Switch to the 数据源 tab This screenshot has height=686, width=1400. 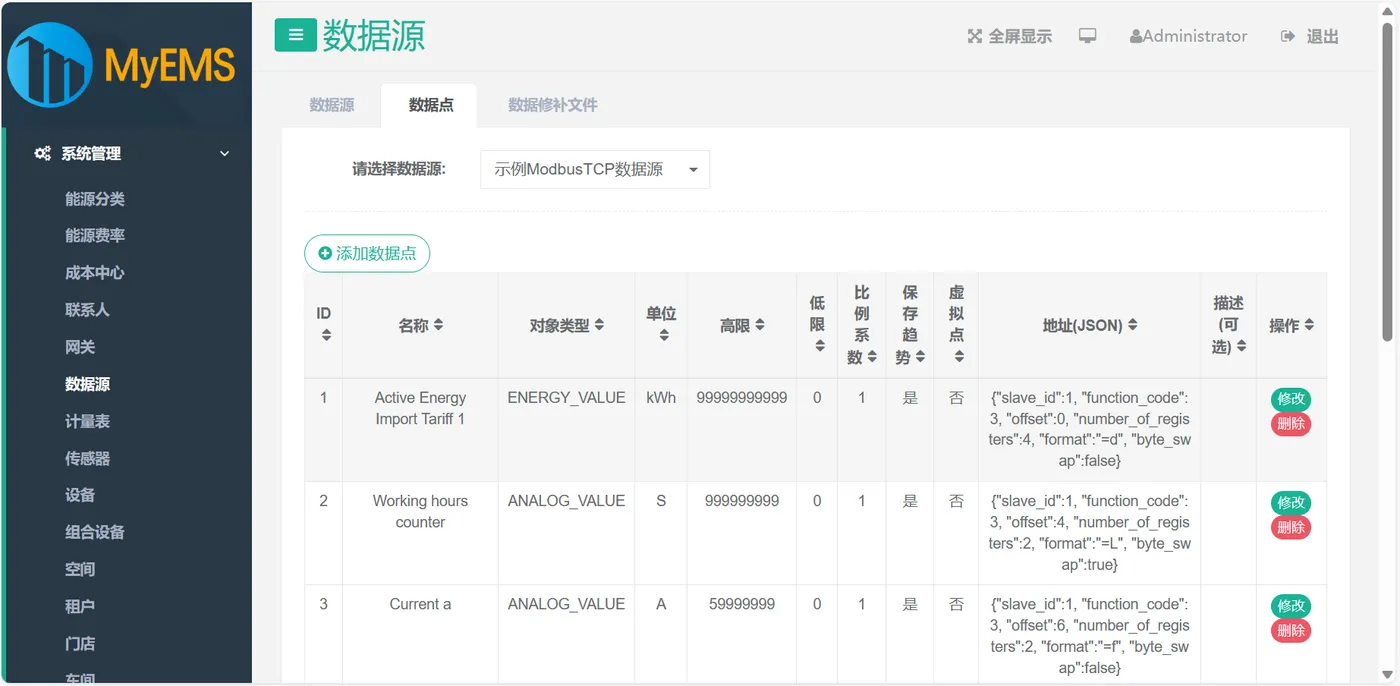[331, 103]
